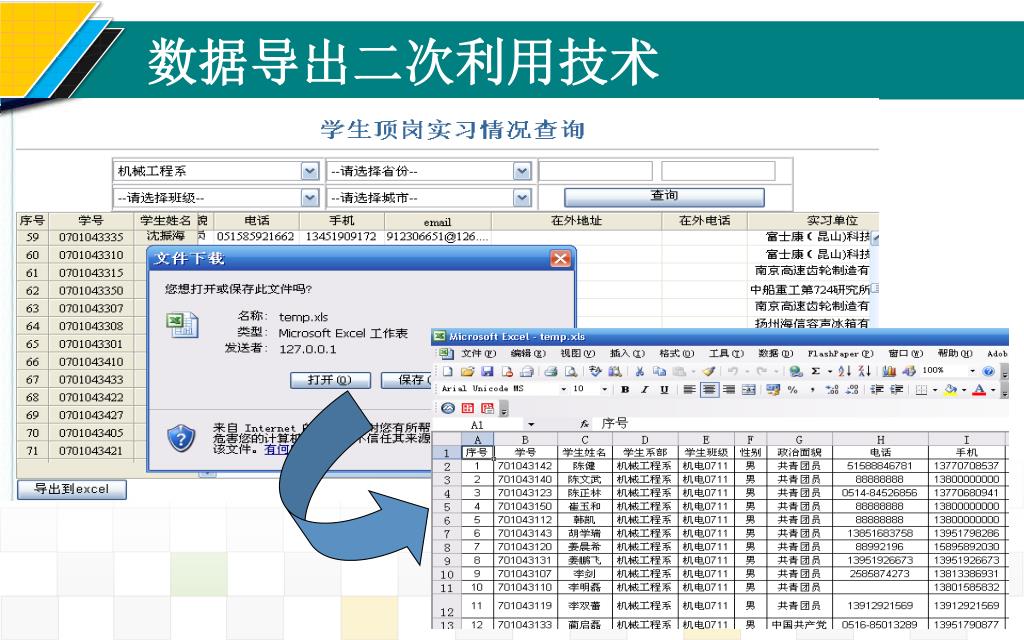The height and width of the screenshot is (640, 1024).
Task: Click the fx insert function icon
Action: pos(584,424)
